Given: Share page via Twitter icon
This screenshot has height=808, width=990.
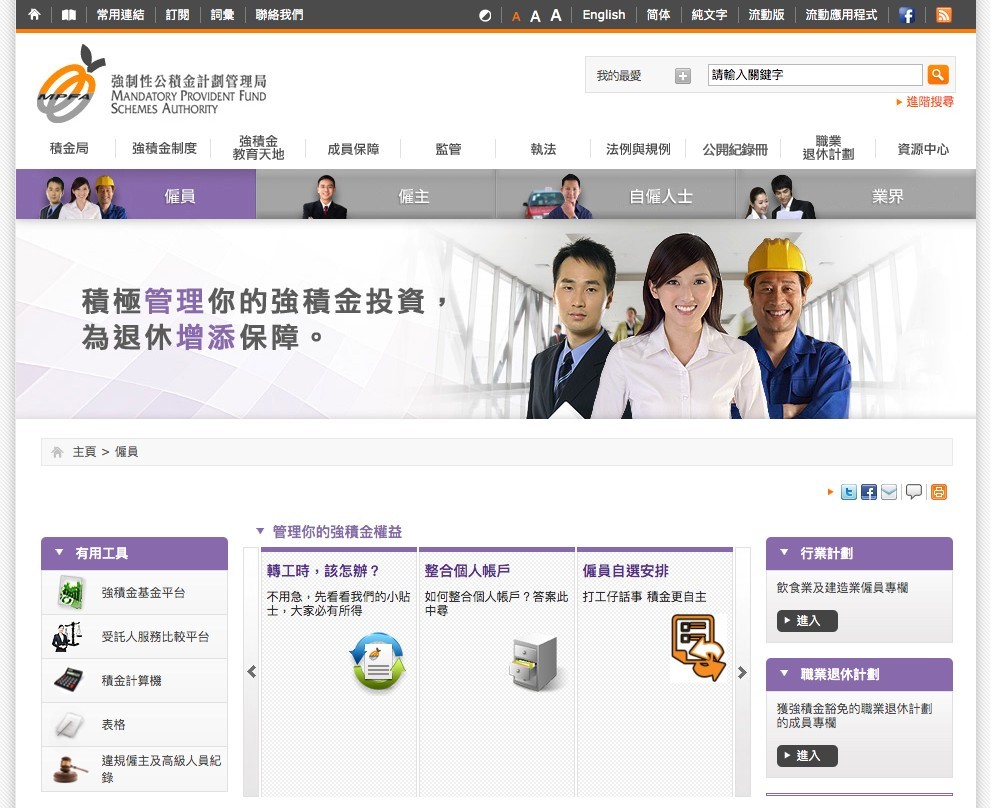Looking at the screenshot, I should (849, 492).
